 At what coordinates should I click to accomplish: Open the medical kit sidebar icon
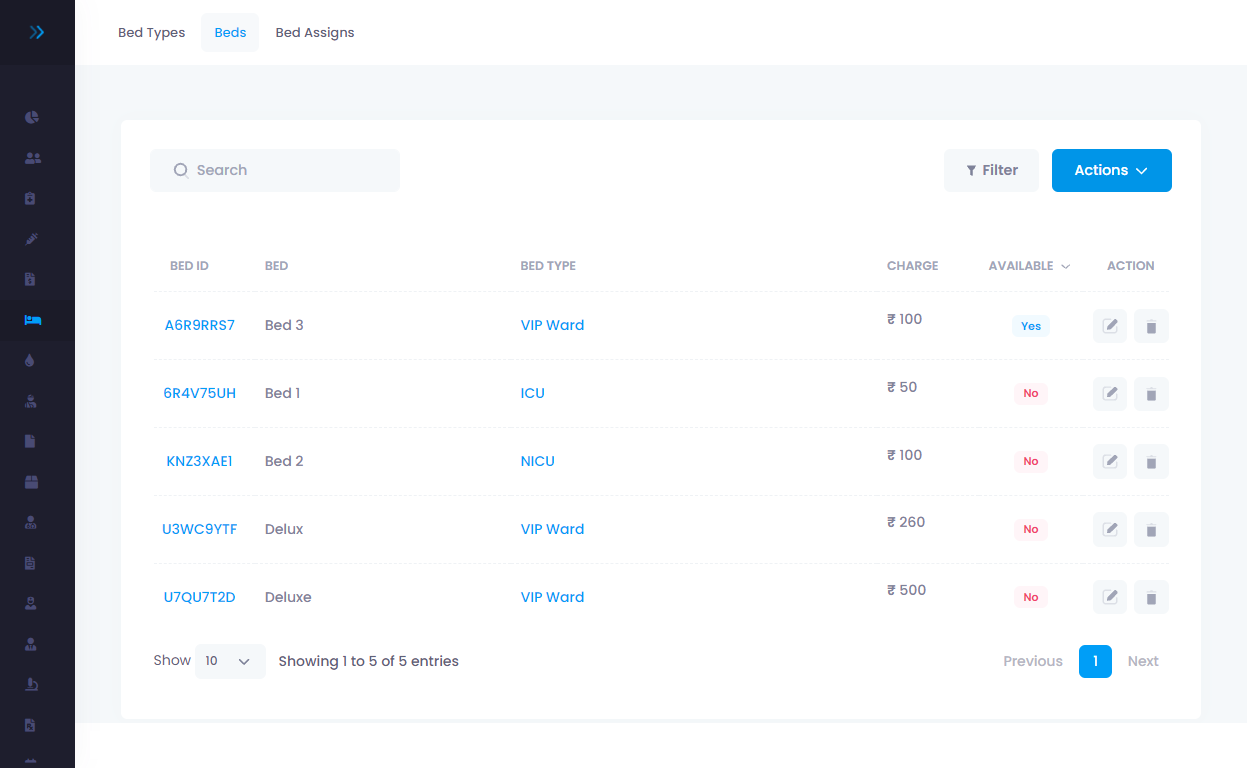point(31,198)
